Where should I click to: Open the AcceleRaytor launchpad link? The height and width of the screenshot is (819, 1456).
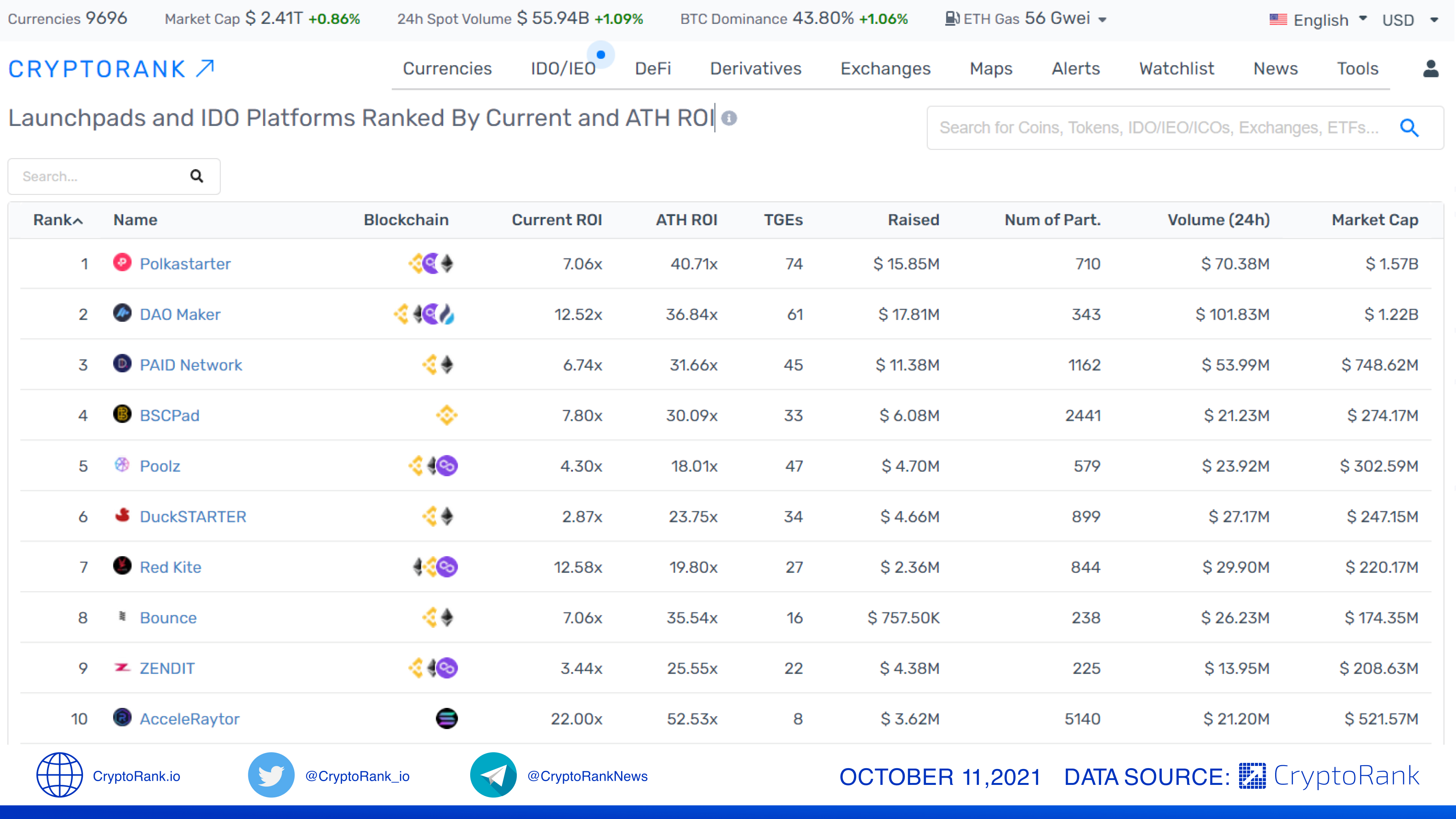point(189,719)
